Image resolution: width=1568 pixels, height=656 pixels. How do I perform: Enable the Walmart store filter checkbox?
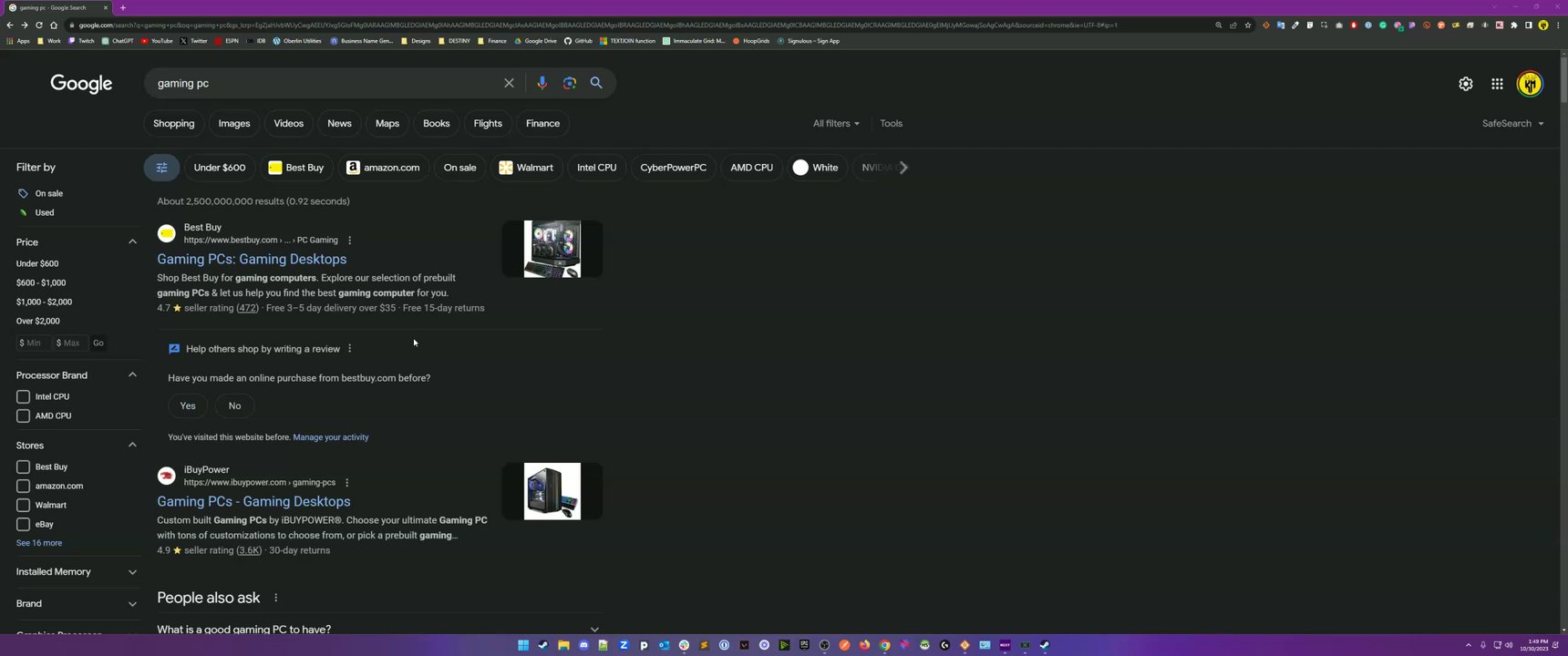click(24, 506)
